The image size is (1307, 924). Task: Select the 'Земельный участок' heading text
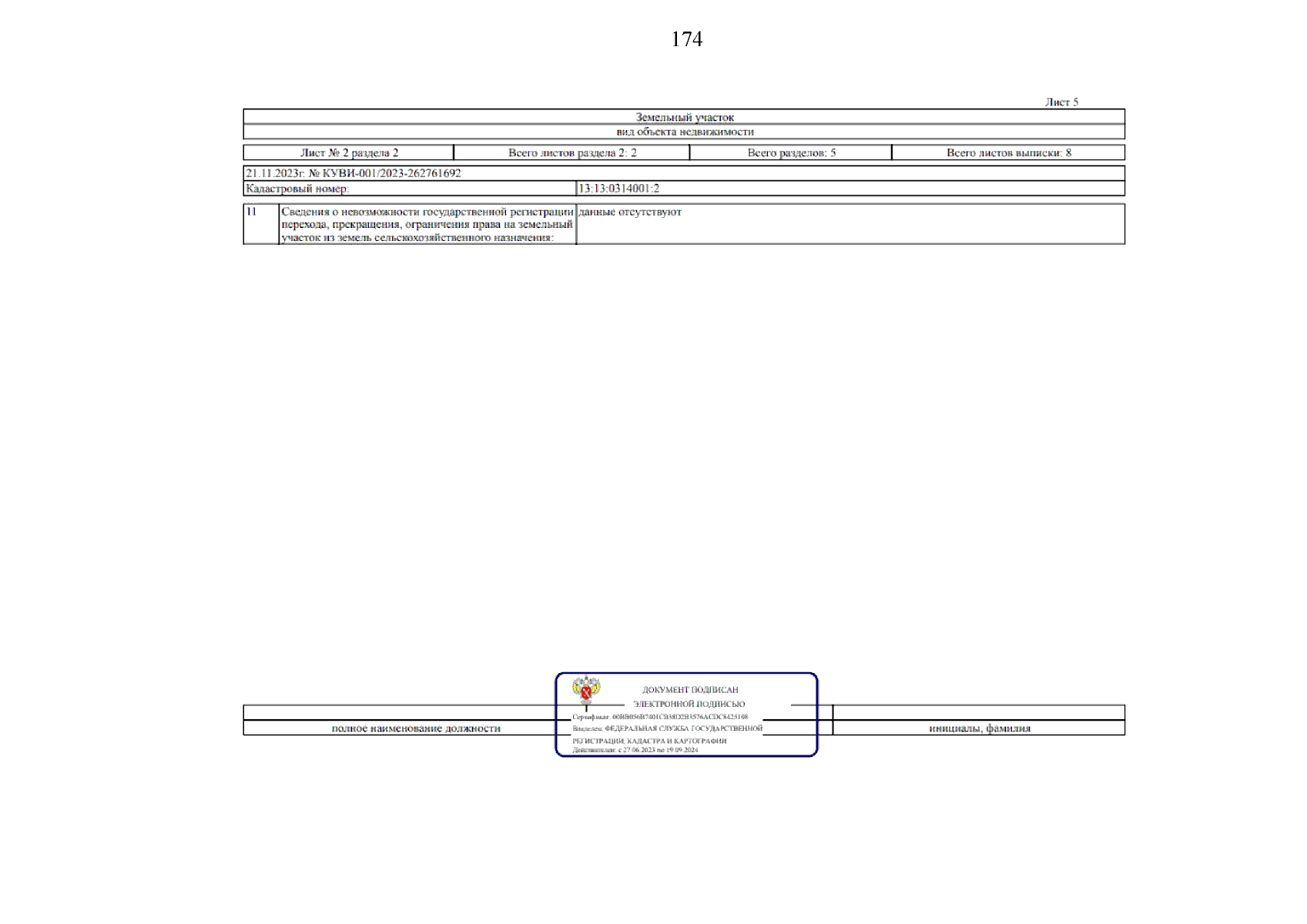(x=685, y=117)
